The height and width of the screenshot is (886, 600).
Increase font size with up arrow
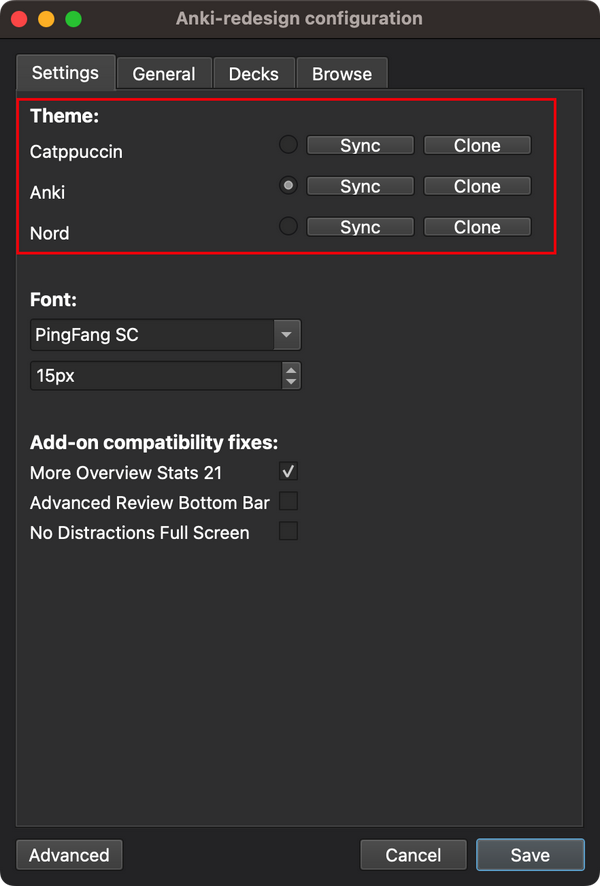point(291,370)
